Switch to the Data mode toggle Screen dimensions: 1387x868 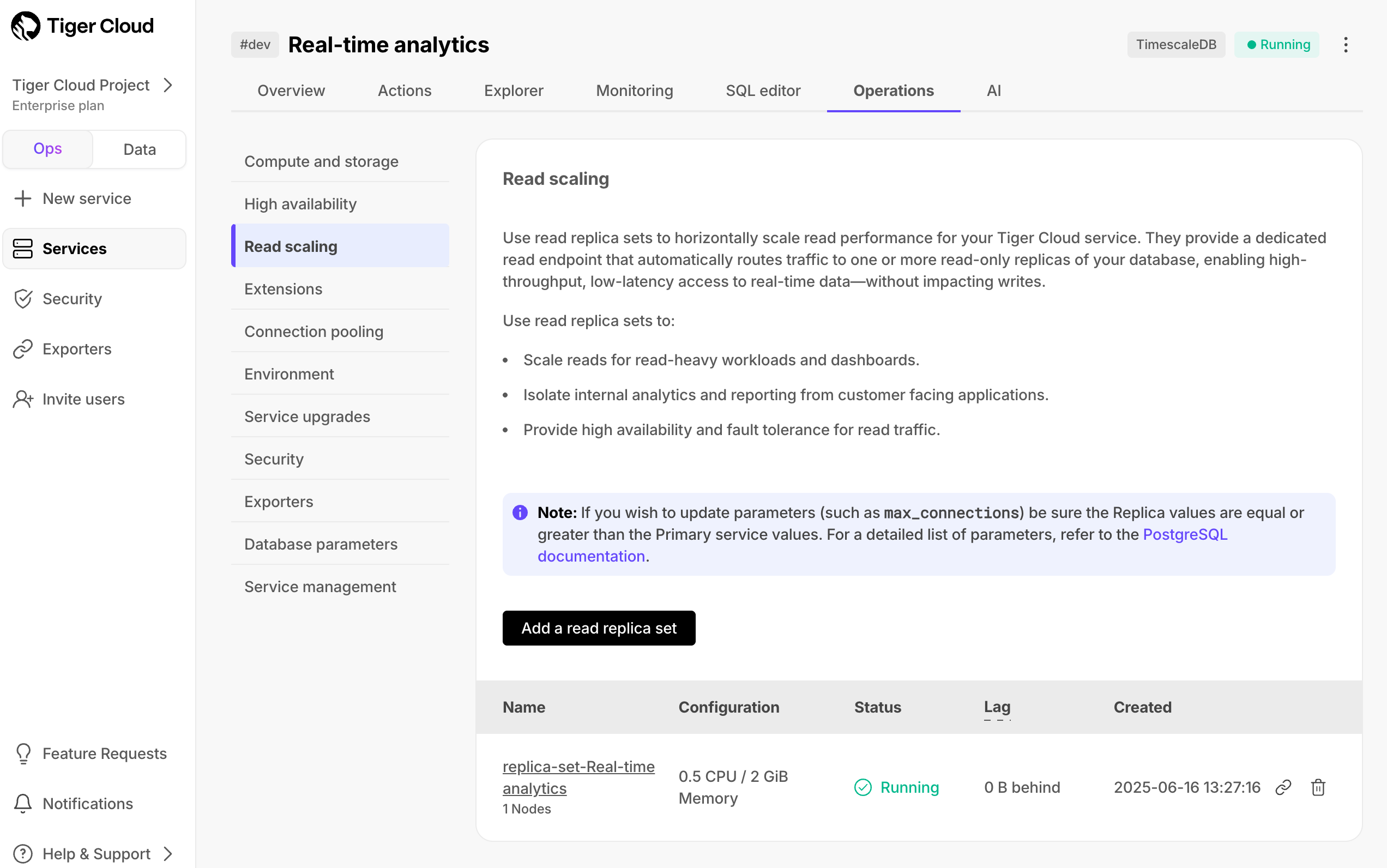140,149
